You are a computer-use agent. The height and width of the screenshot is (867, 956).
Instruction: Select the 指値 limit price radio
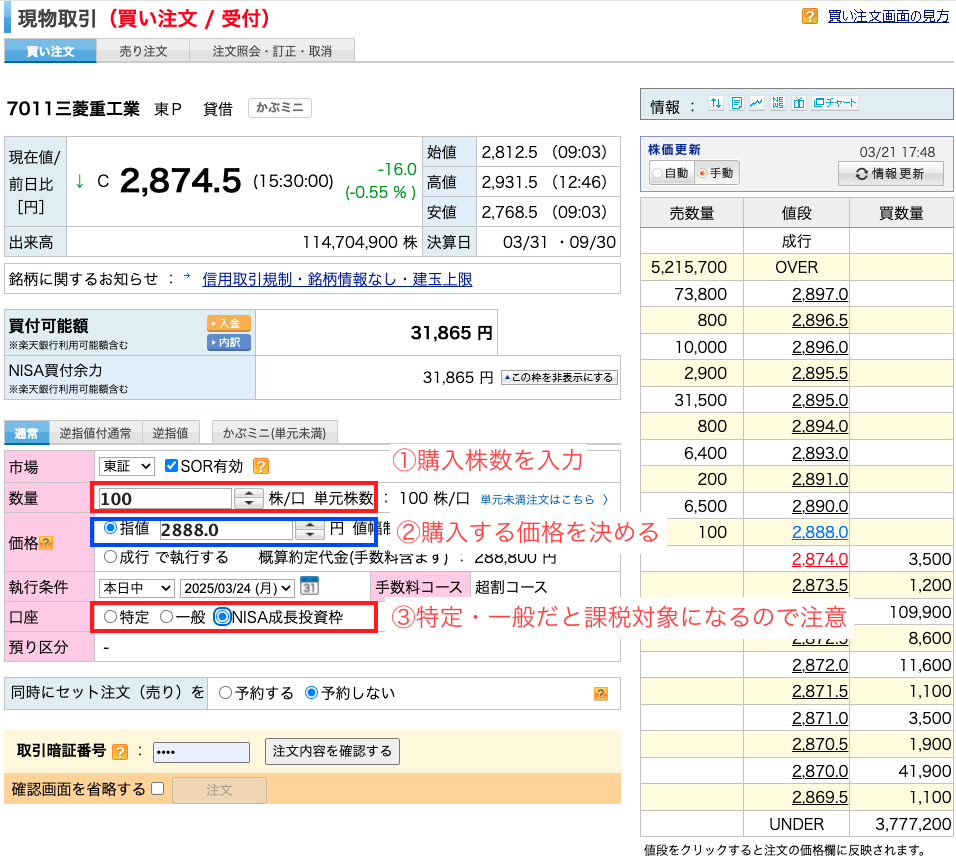coord(110,528)
